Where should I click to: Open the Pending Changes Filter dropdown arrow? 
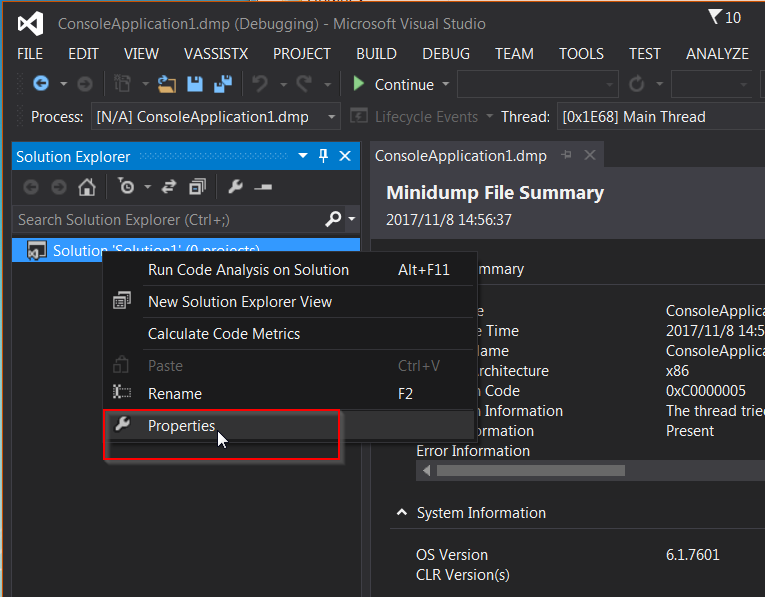(x=147, y=187)
